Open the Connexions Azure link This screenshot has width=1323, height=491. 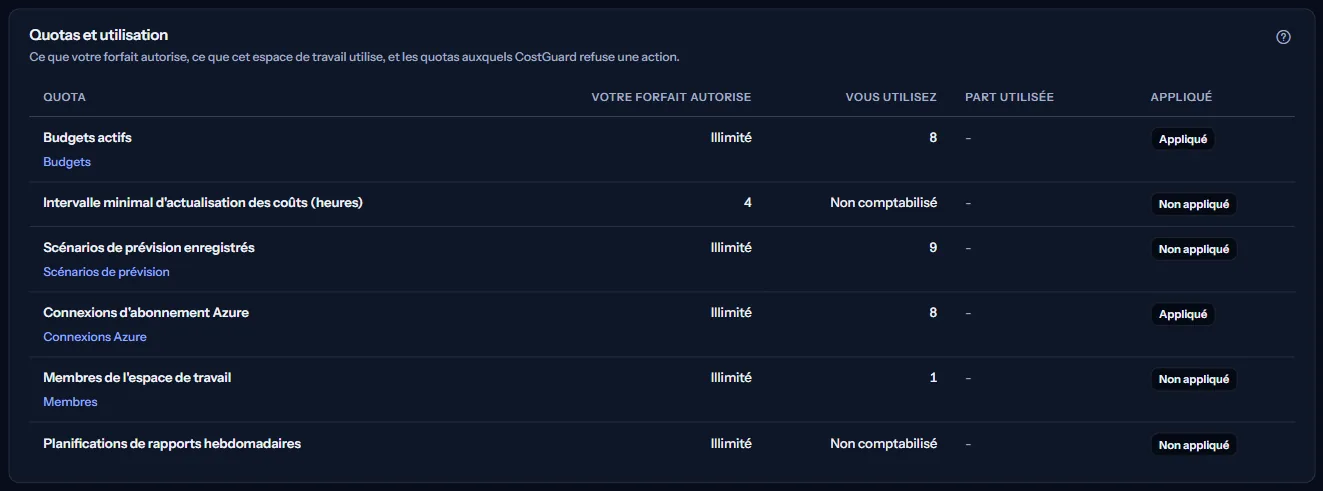coord(95,337)
